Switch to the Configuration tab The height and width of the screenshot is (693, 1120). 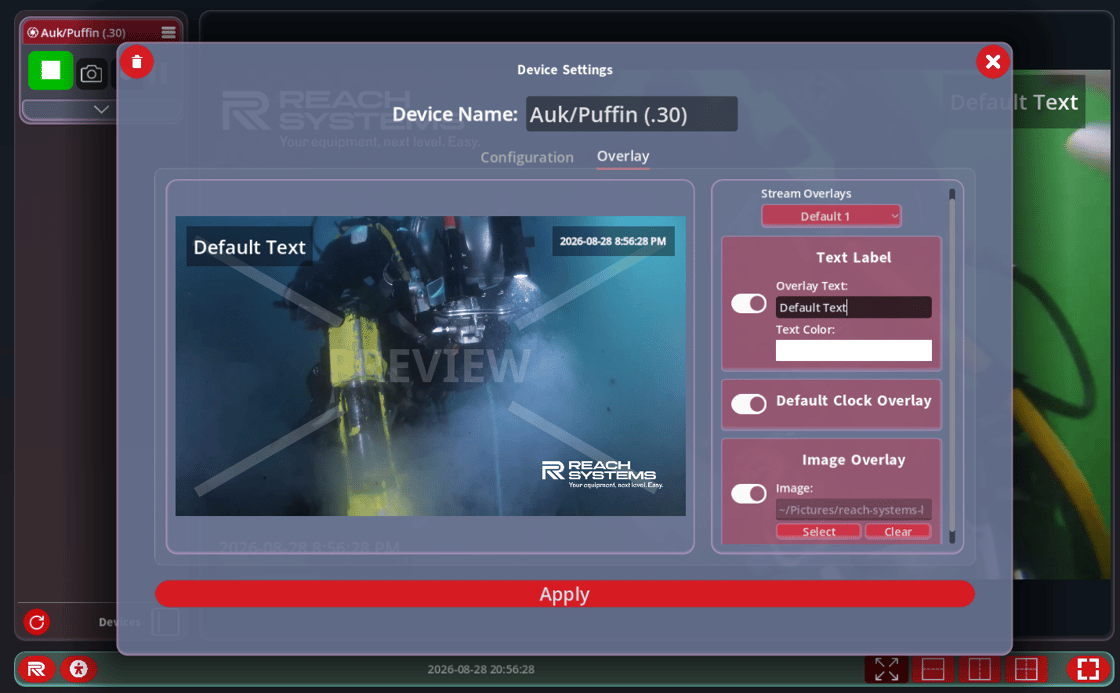[x=527, y=157]
